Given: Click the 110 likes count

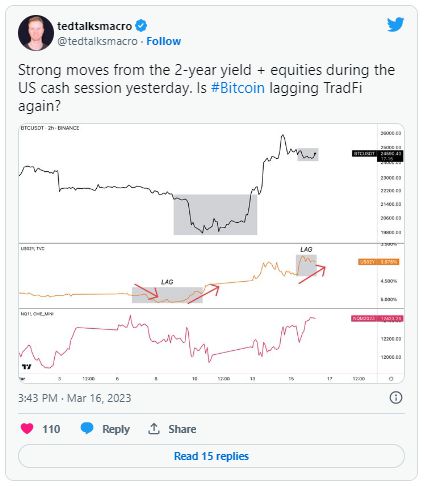Looking at the screenshot, I should [x=51, y=429].
